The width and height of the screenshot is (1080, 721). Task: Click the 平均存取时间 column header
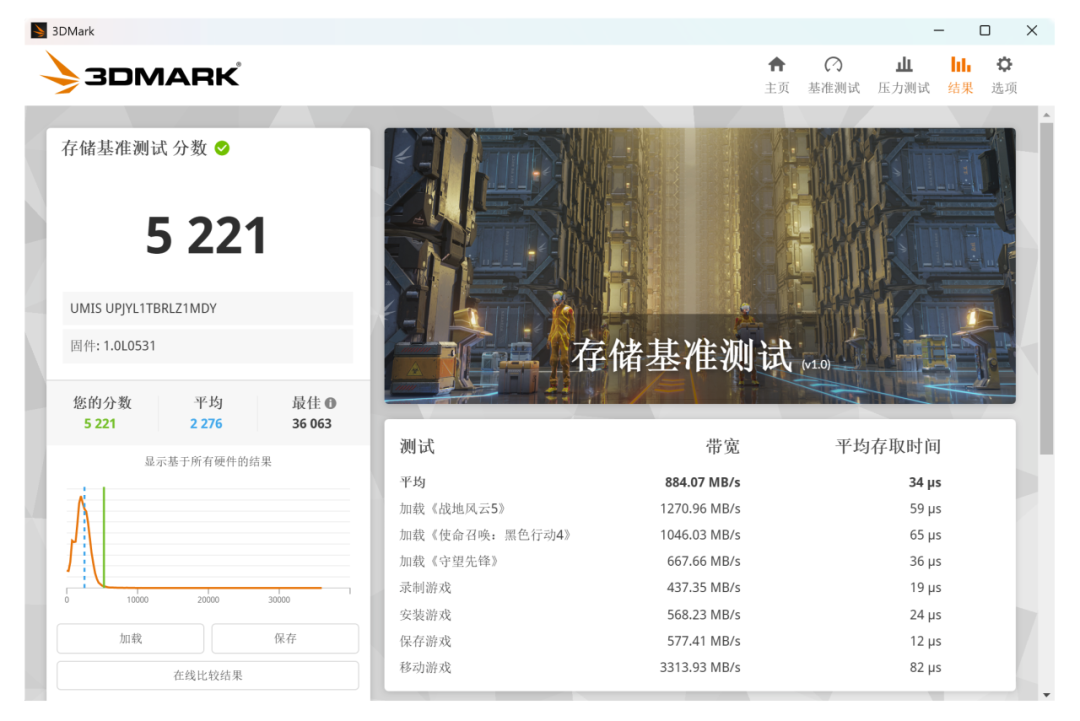pos(888,446)
